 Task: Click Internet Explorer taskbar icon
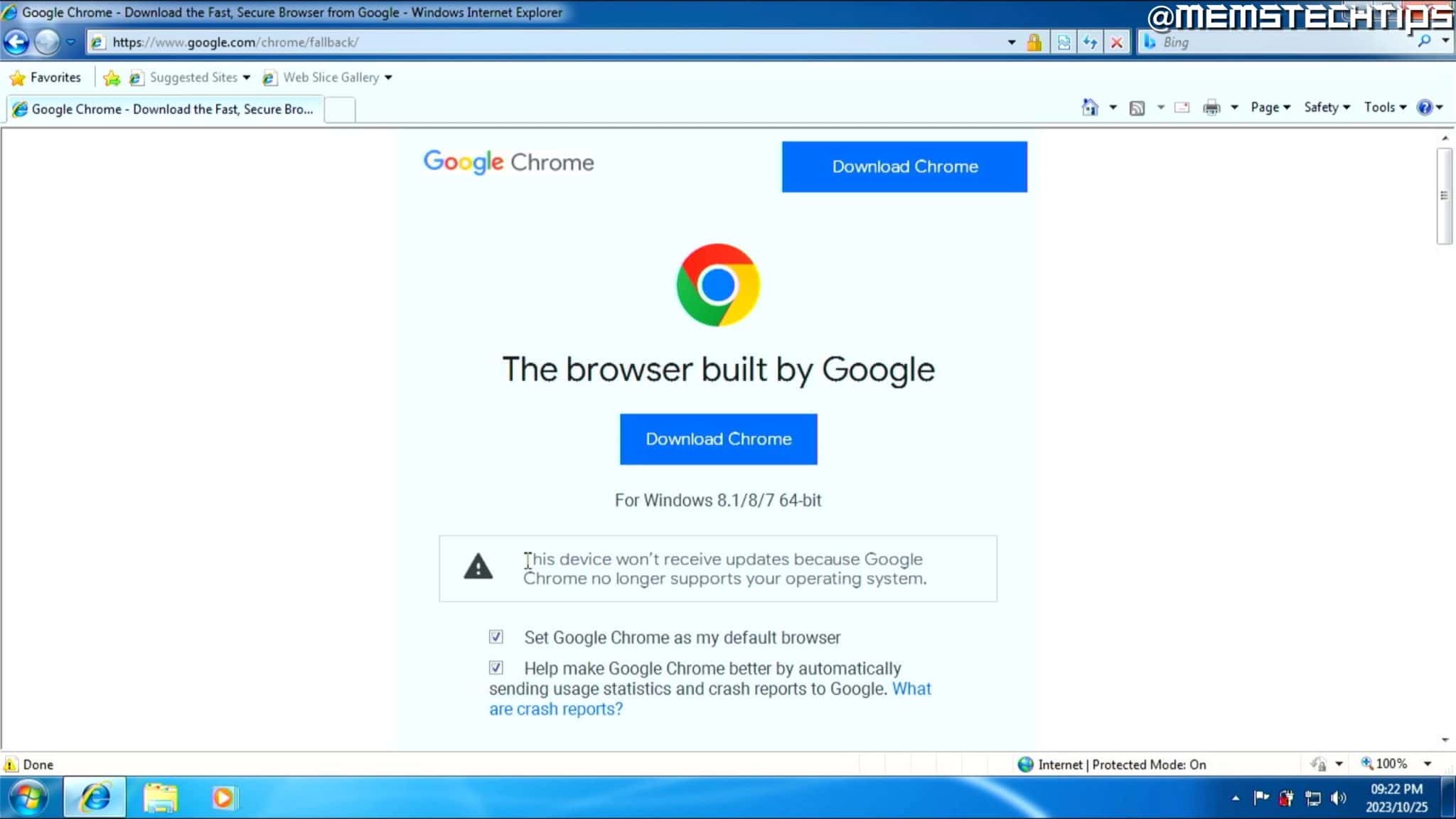coord(95,798)
